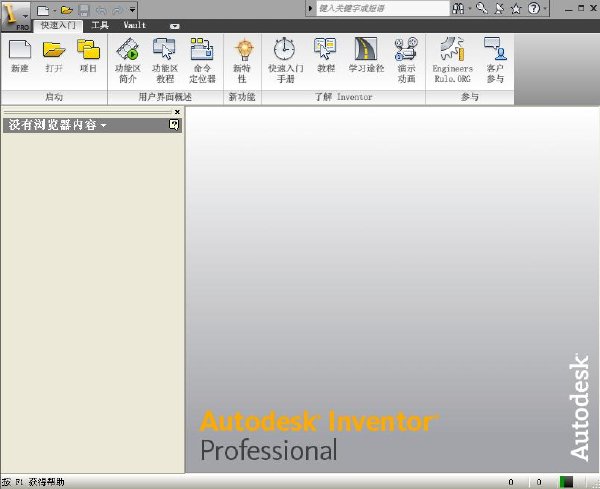Click the 了解 Inventor panel title

344,97
